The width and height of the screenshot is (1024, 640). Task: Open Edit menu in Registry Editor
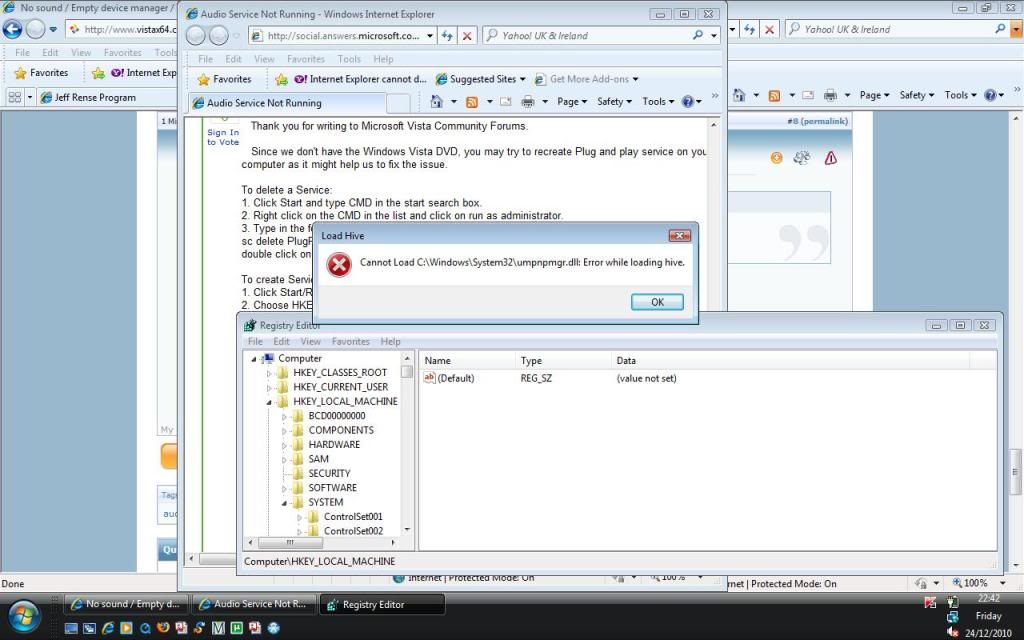pyautogui.click(x=281, y=342)
